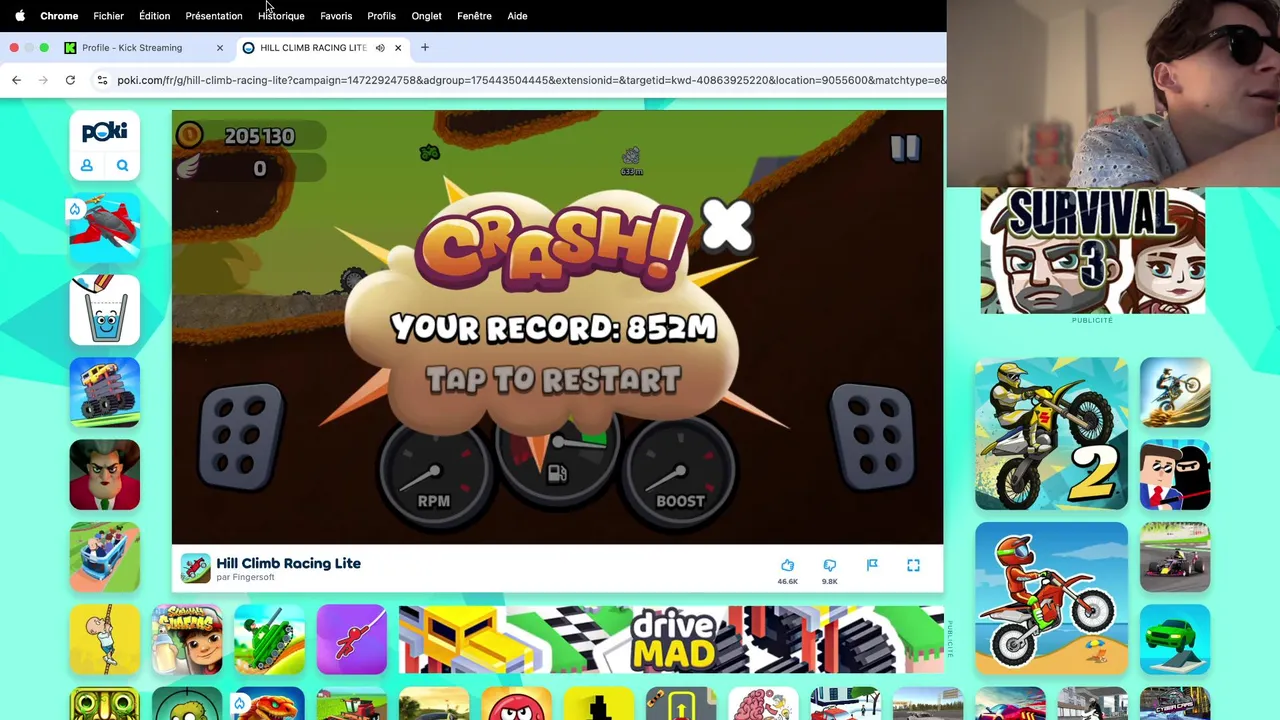Image resolution: width=1280 pixels, height=720 pixels.
Task: Open the Profils menu
Action: pyautogui.click(x=381, y=16)
